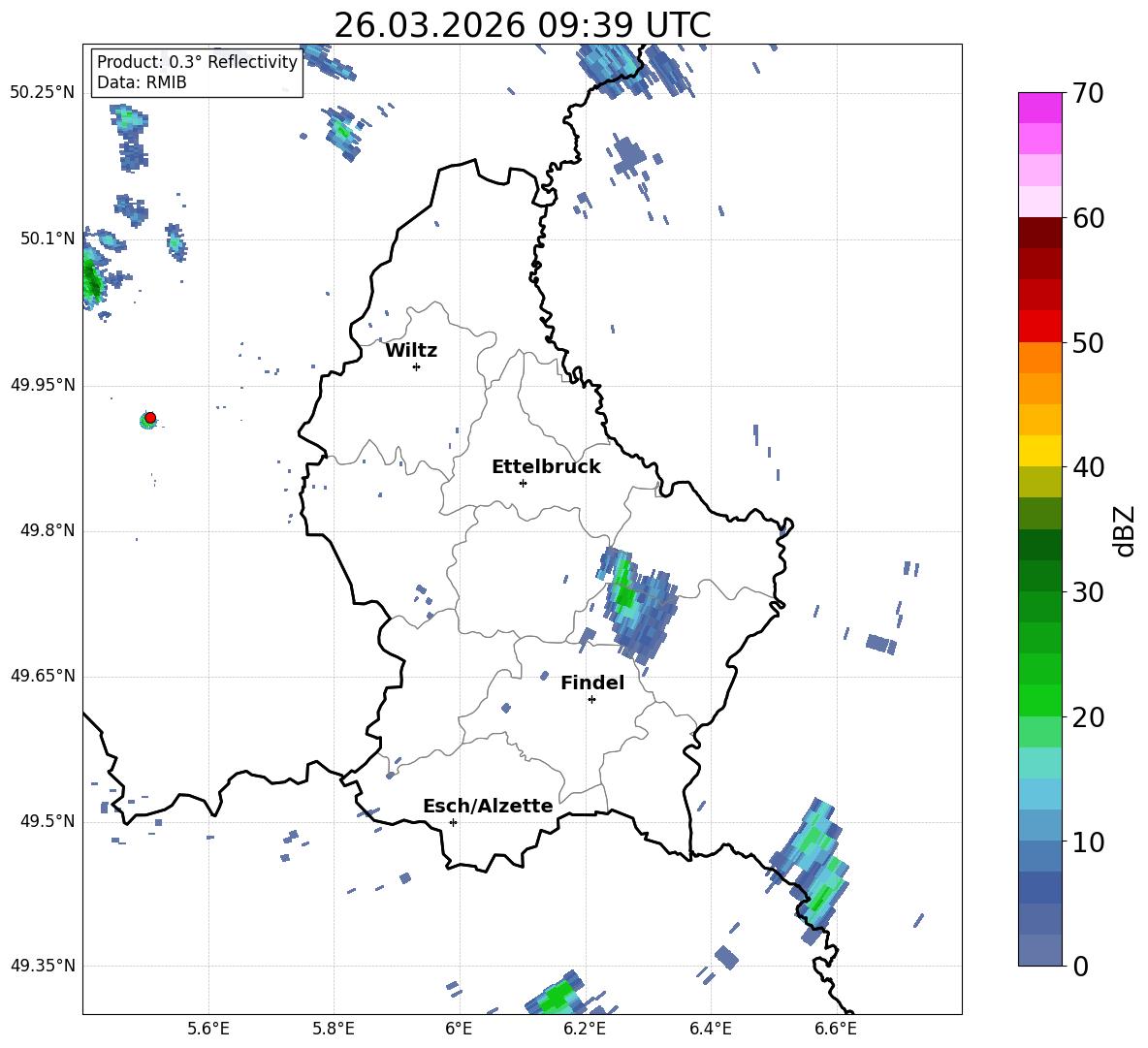
Task: Click the 5.6°E longitude label
Action: [208, 1029]
